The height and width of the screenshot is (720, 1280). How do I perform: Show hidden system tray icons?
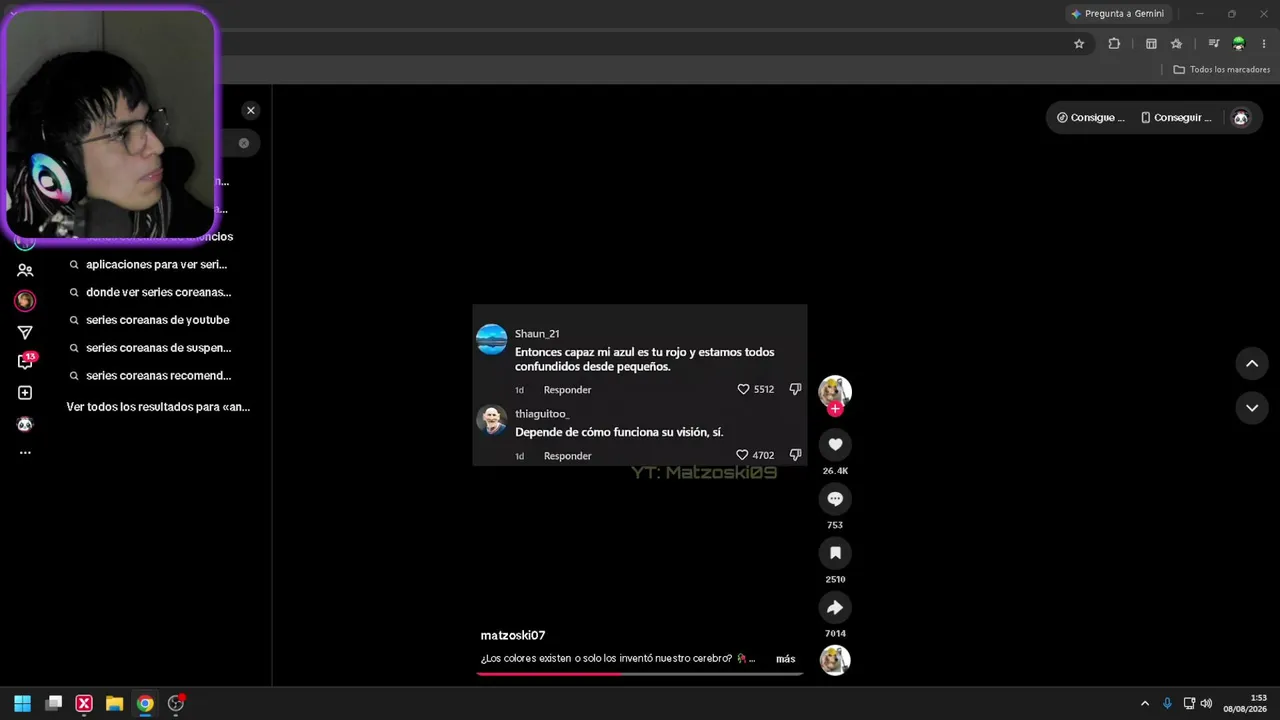click(x=1145, y=704)
